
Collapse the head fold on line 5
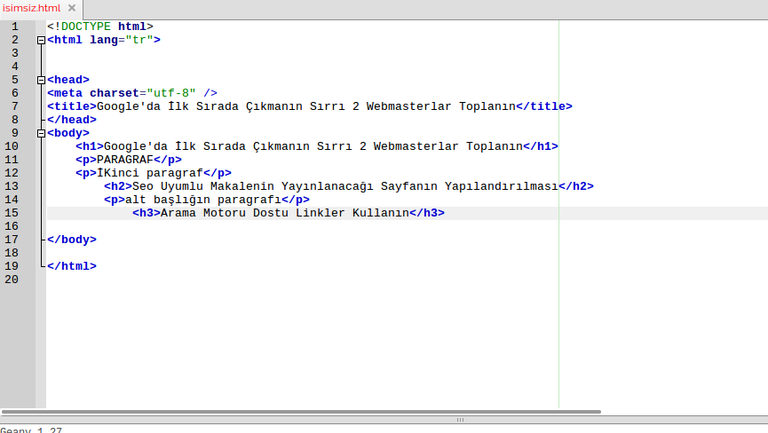click(41, 80)
